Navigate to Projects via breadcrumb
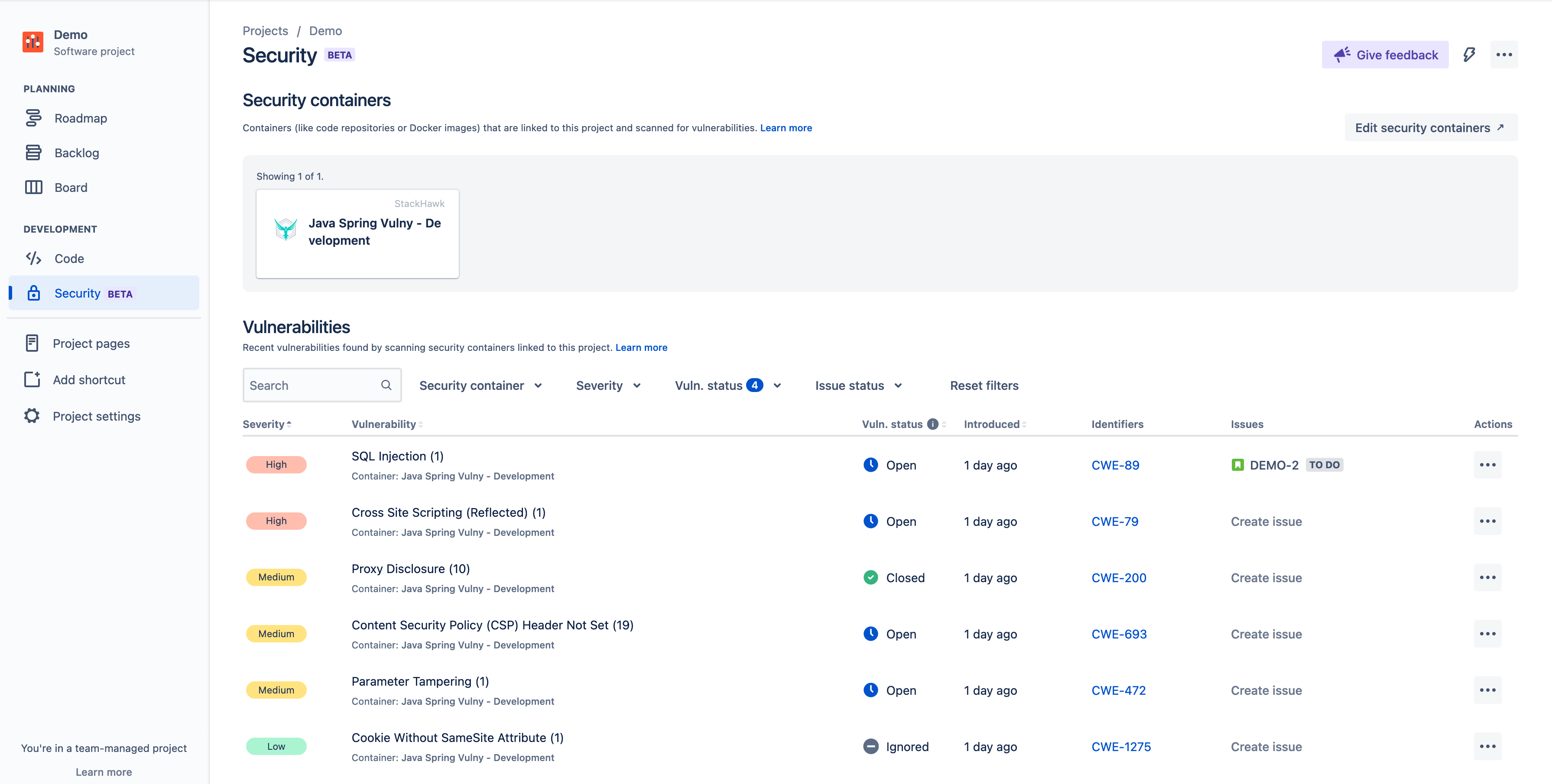 pyautogui.click(x=265, y=31)
